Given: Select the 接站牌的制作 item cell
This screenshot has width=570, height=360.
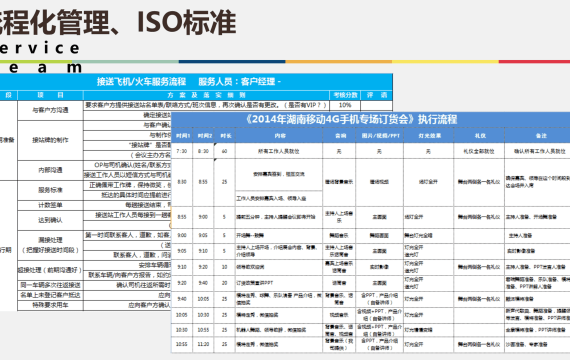Looking at the screenshot, I should tap(50, 140).
